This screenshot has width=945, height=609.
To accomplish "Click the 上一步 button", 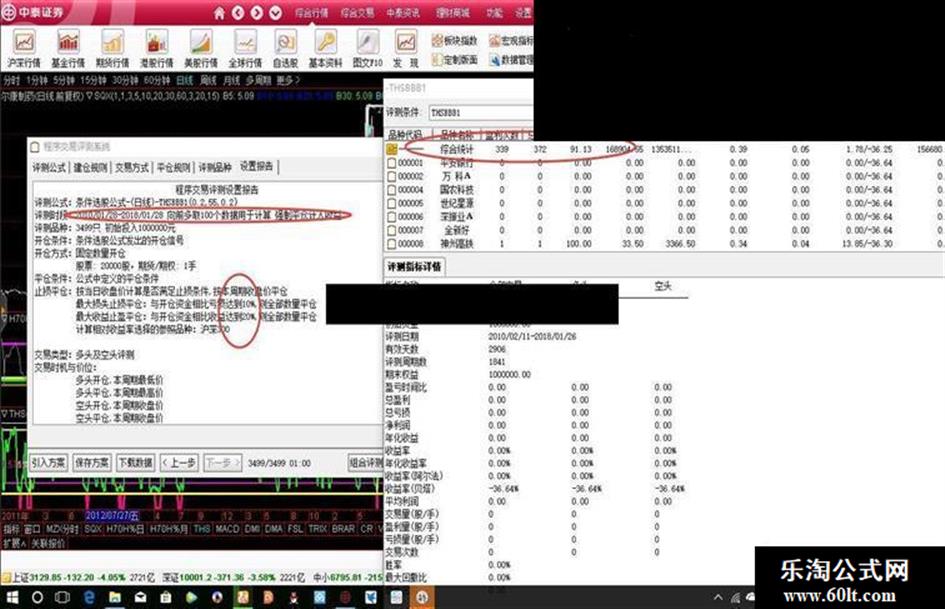I will coord(180,462).
